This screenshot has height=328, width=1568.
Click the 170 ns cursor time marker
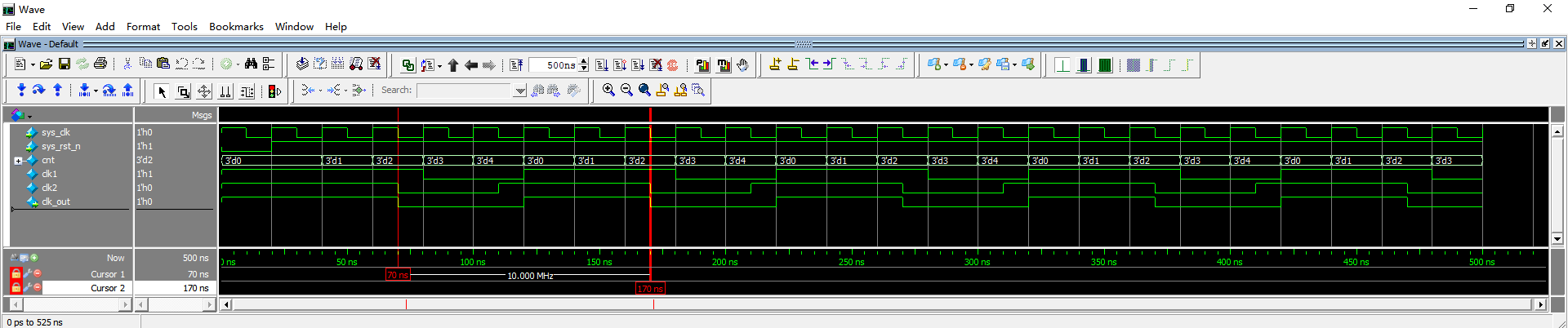click(650, 289)
